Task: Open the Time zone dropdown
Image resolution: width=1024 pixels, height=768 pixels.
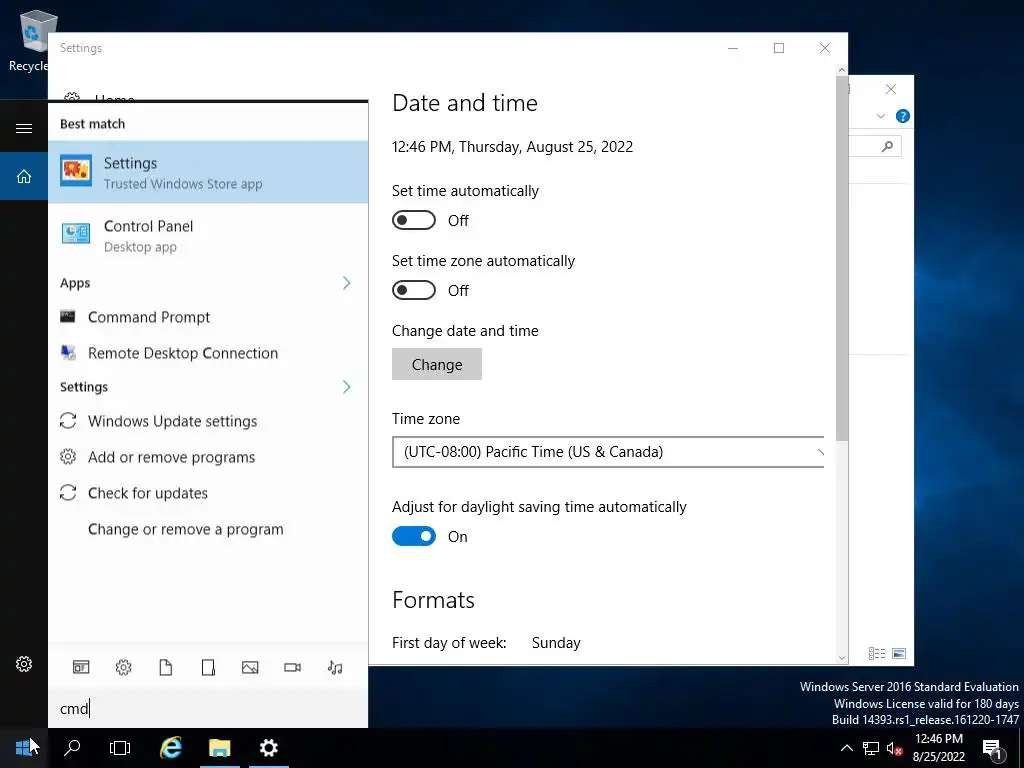Action: pos(608,452)
